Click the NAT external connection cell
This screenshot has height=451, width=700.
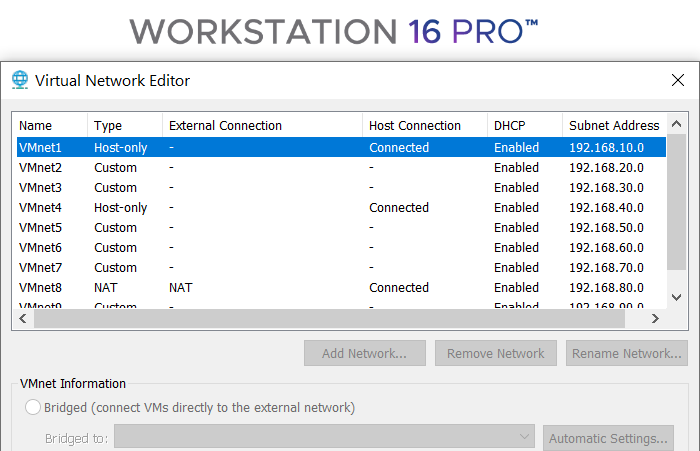tap(180, 288)
